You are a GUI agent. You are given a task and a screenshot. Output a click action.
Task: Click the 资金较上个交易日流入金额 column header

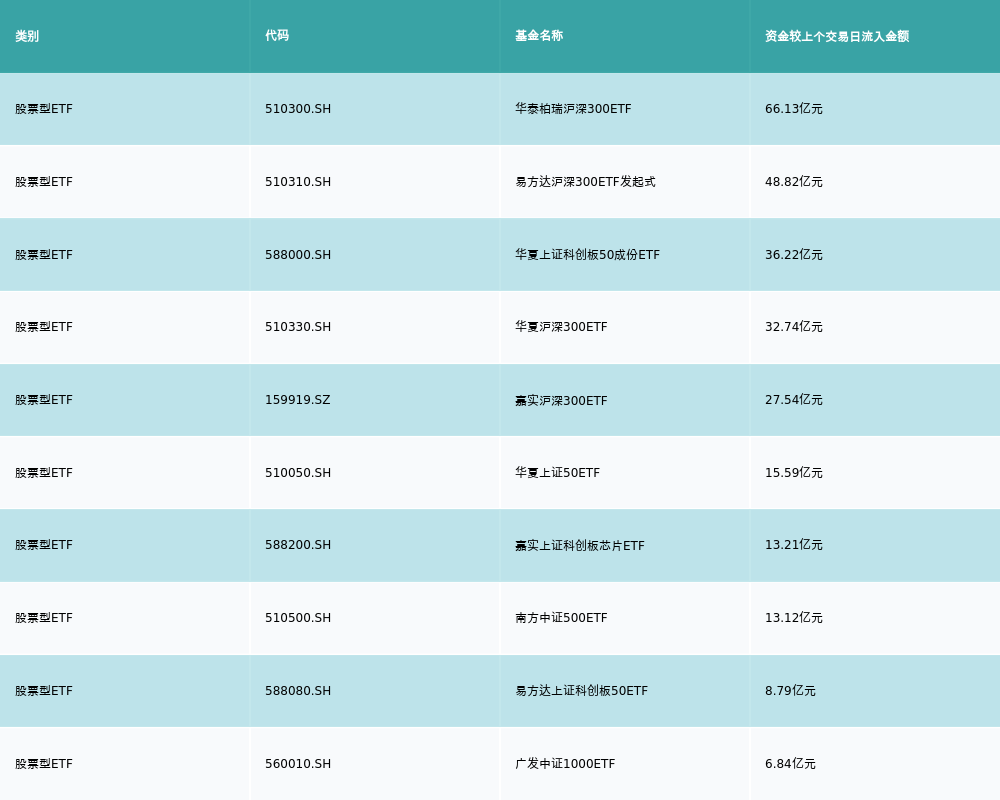pos(837,36)
